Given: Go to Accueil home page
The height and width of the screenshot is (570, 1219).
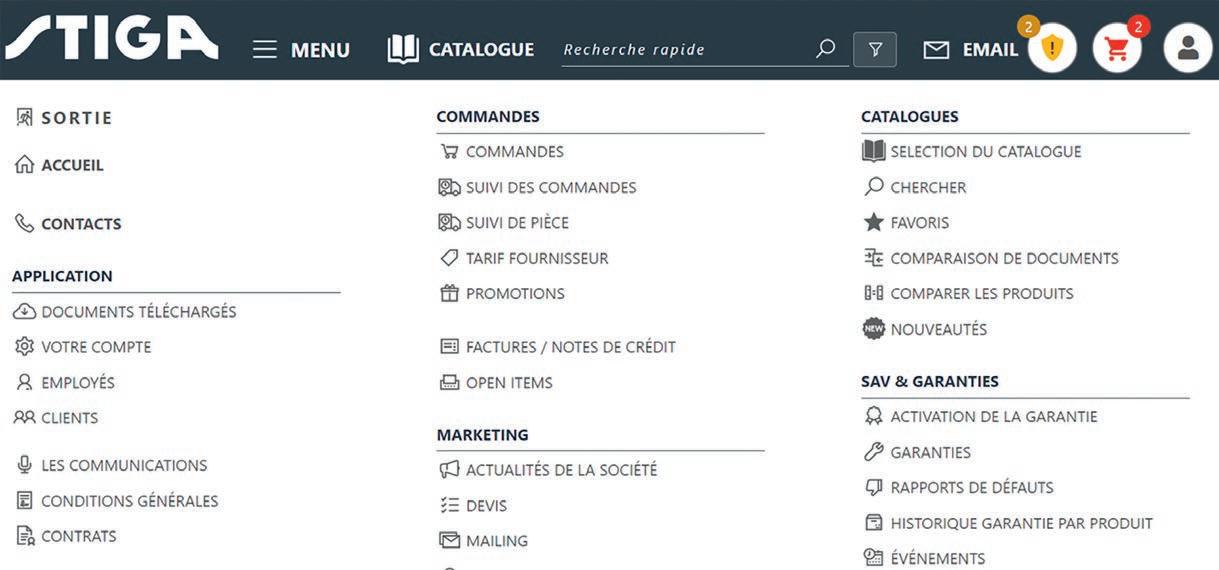Looking at the screenshot, I should (71, 165).
